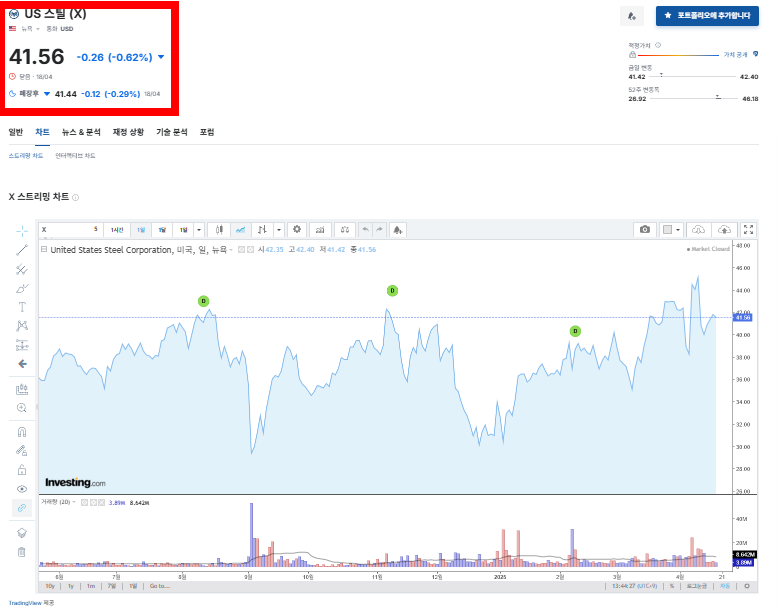This screenshot has width=777, height=606.
Task: Open compare symbols scales icon
Action: [x=345, y=229]
